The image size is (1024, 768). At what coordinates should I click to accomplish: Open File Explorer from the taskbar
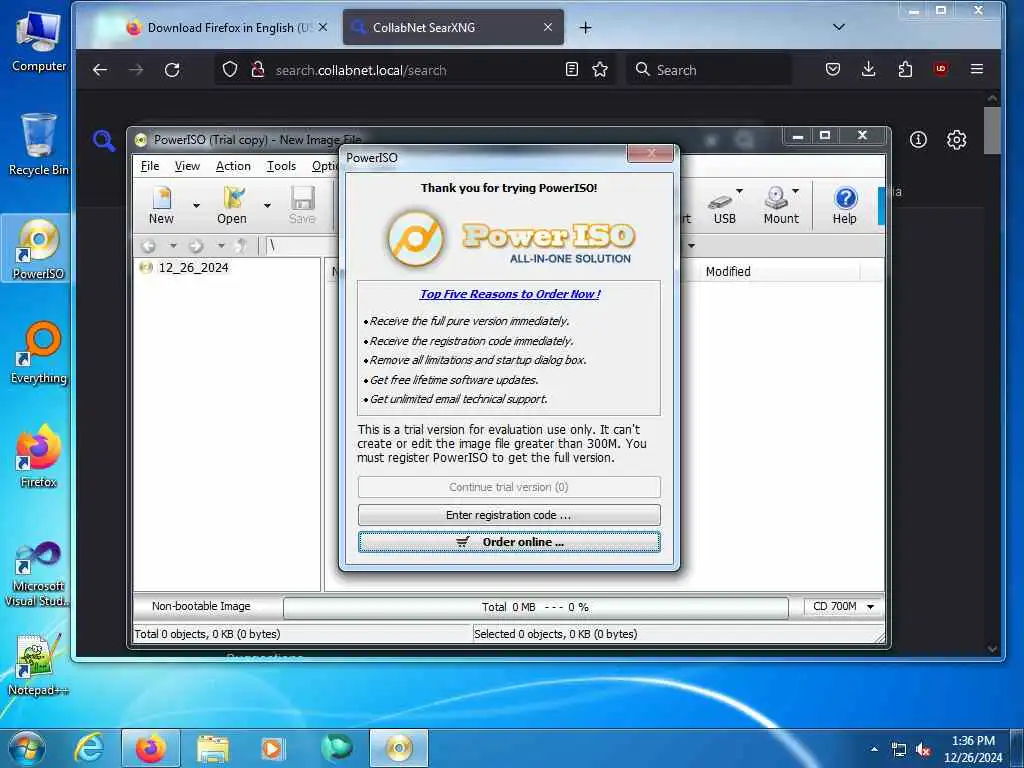click(213, 748)
